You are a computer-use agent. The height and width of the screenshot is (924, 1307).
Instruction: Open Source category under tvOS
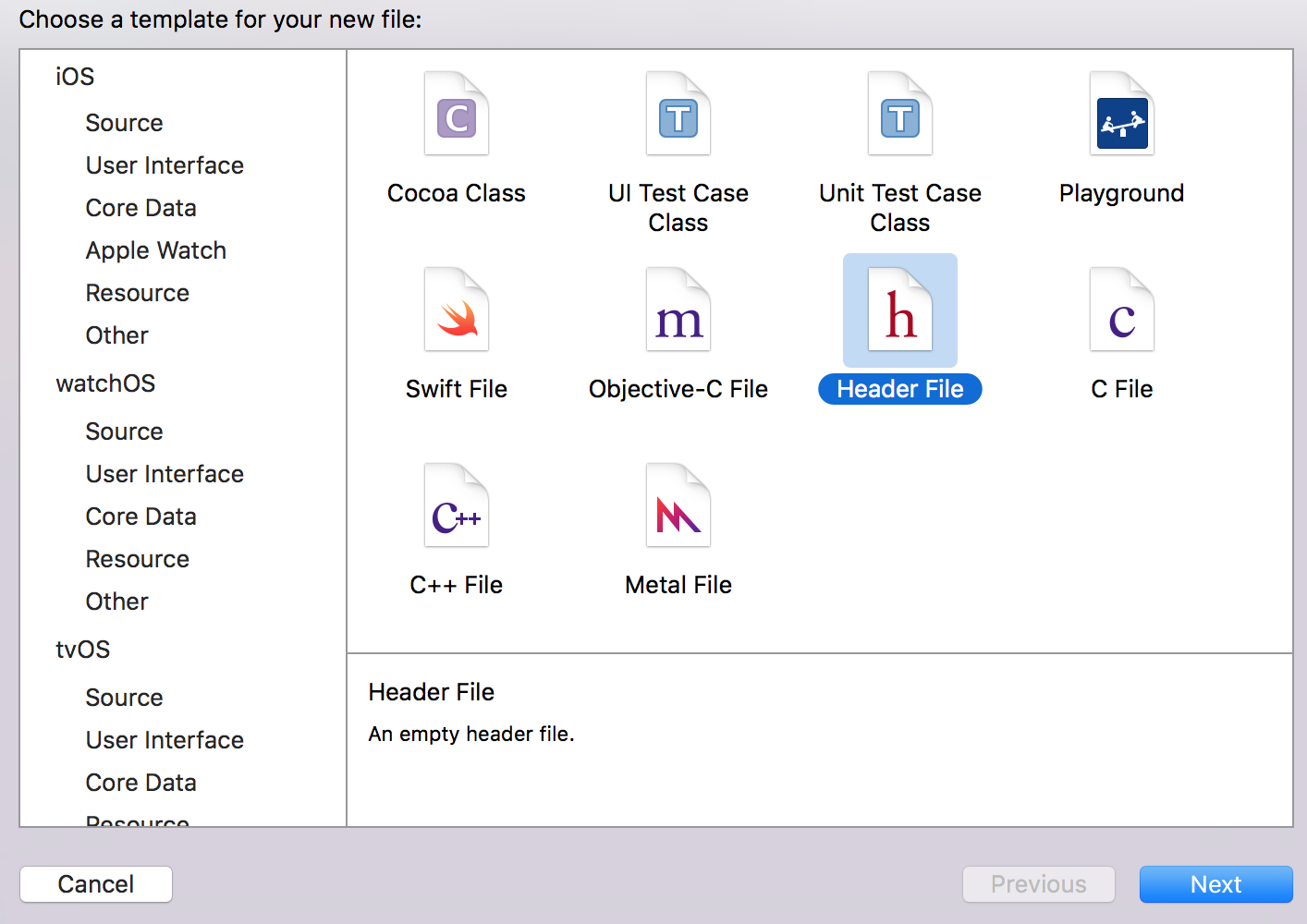pyautogui.click(x=124, y=698)
